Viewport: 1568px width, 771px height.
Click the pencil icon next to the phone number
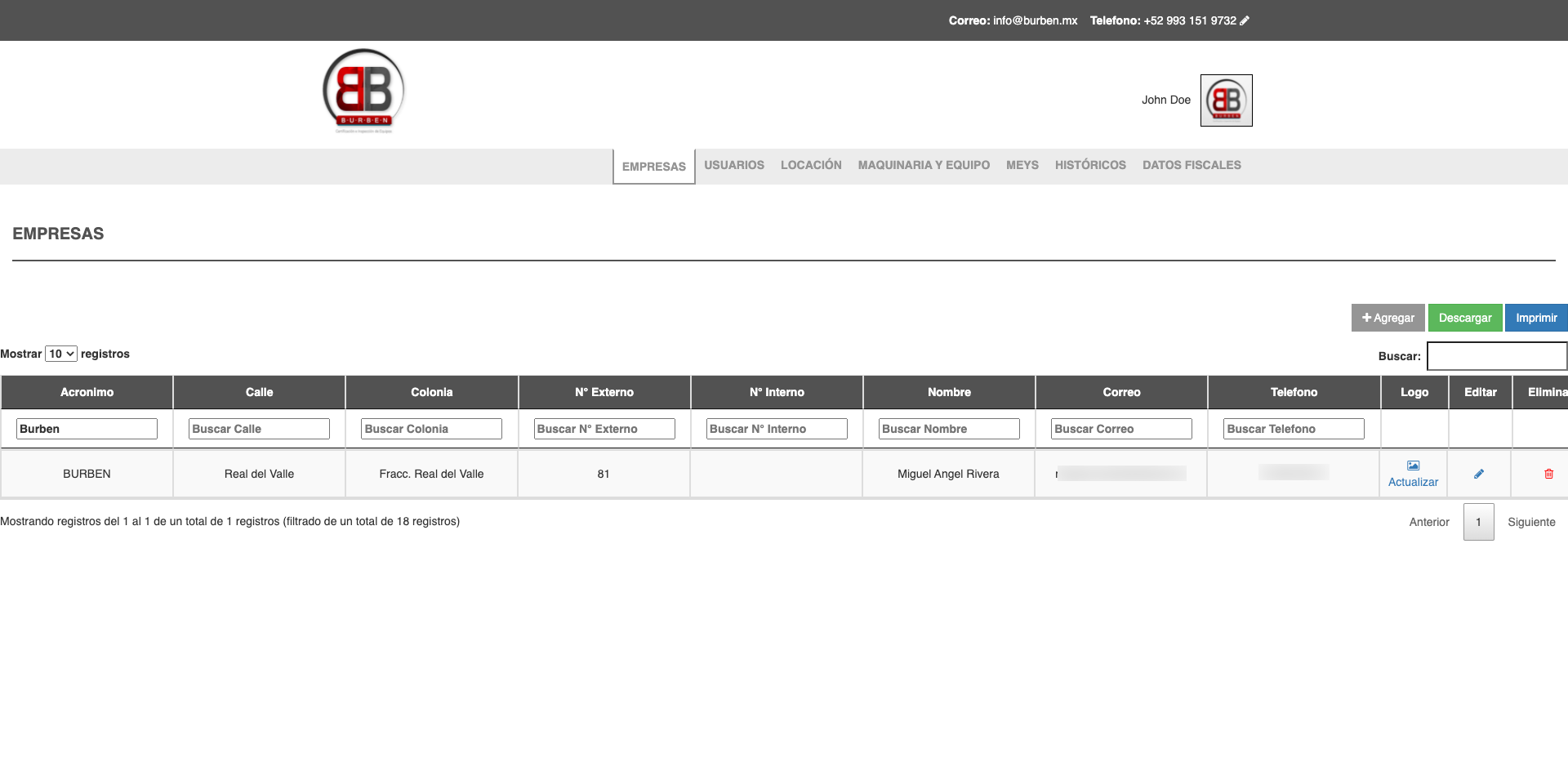click(x=1245, y=20)
